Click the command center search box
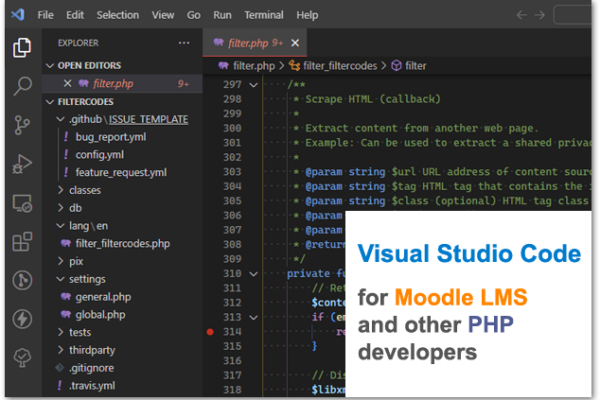 click(572, 15)
